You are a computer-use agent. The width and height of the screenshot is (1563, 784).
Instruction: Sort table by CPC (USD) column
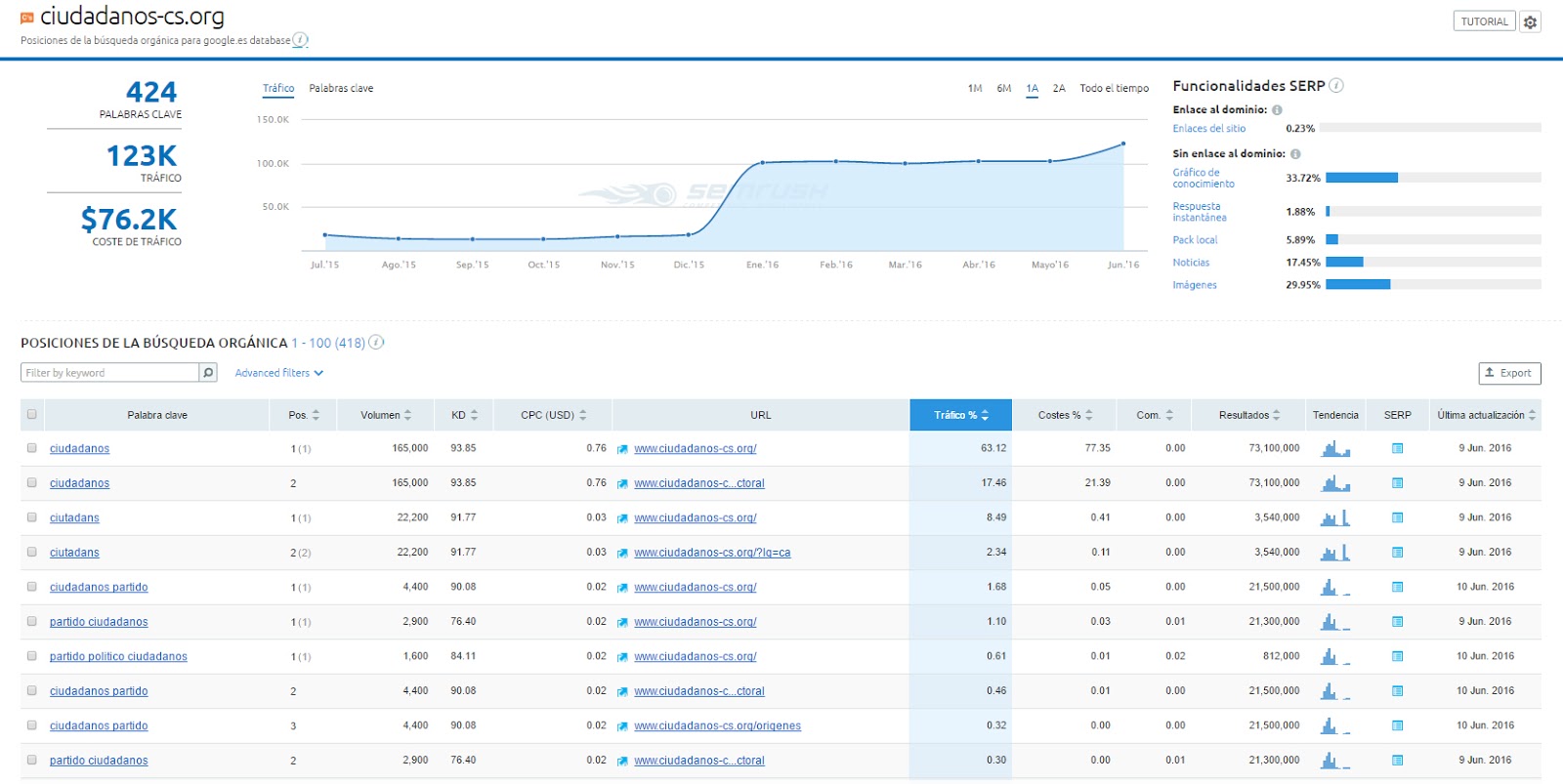(554, 415)
